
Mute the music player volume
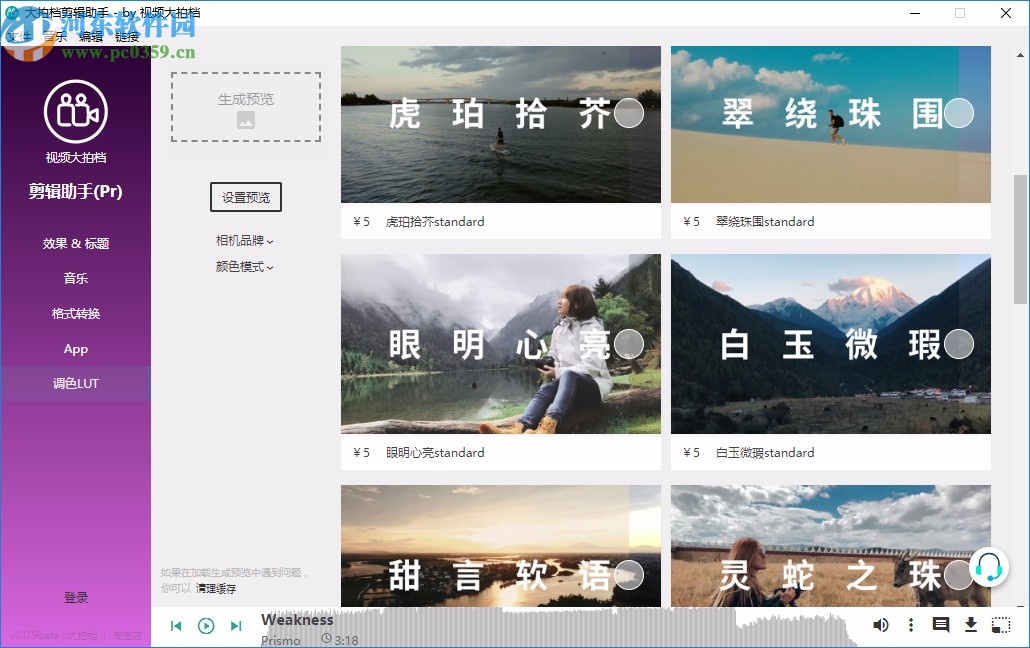[x=881, y=625]
